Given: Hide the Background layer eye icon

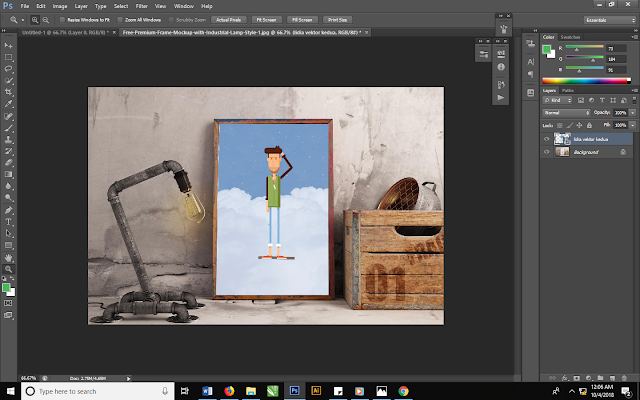Looking at the screenshot, I should tap(546, 152).
